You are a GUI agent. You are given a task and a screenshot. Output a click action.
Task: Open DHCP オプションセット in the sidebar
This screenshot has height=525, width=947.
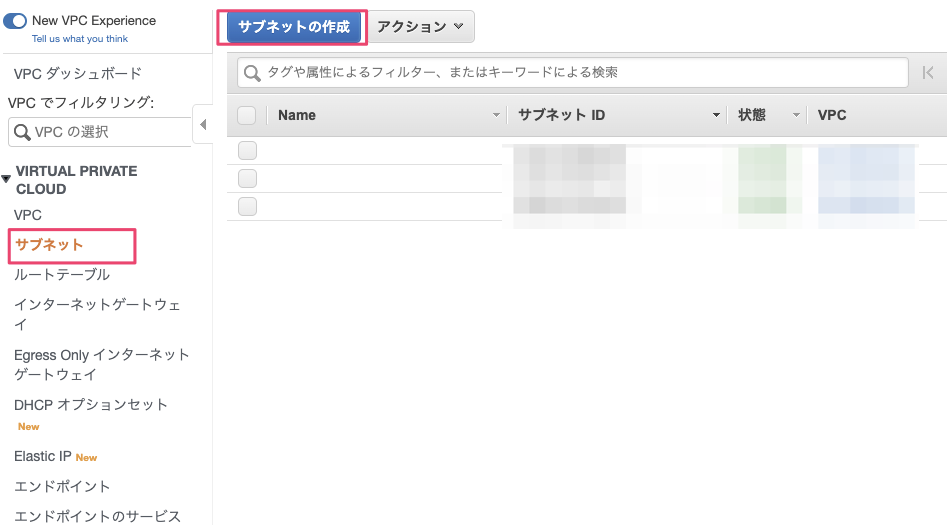91,404
